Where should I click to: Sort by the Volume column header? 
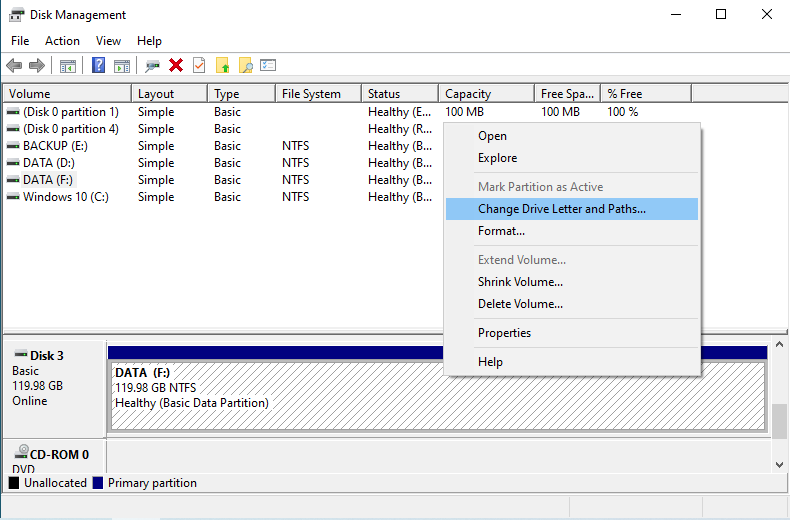click(x=68, y=94)
